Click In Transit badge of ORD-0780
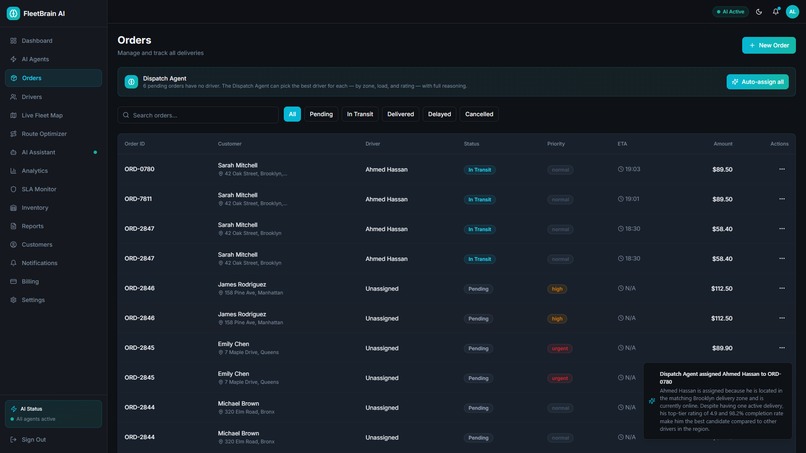The image size is (806, 453). pos(479,170)
